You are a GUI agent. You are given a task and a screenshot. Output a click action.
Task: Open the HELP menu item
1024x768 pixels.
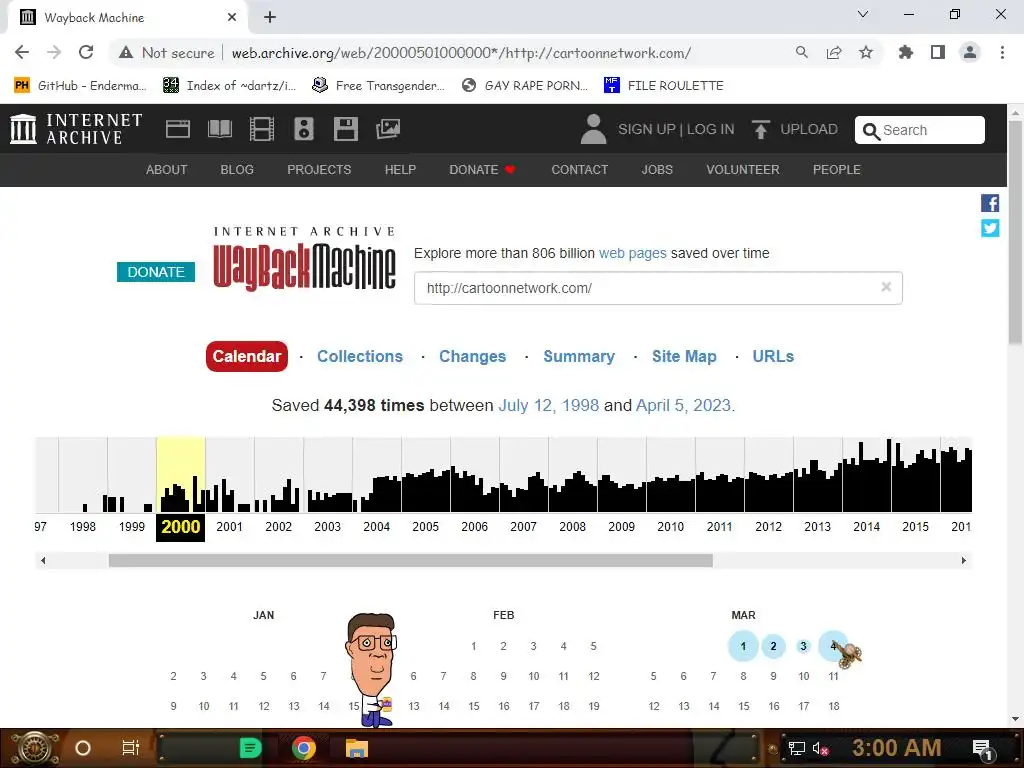pyautogui.click(x=400, y=170)
